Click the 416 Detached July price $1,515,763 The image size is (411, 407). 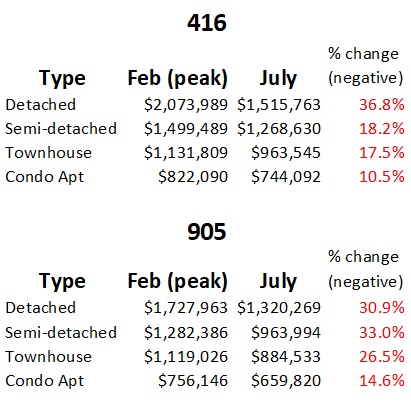click(x=279, y=105)
